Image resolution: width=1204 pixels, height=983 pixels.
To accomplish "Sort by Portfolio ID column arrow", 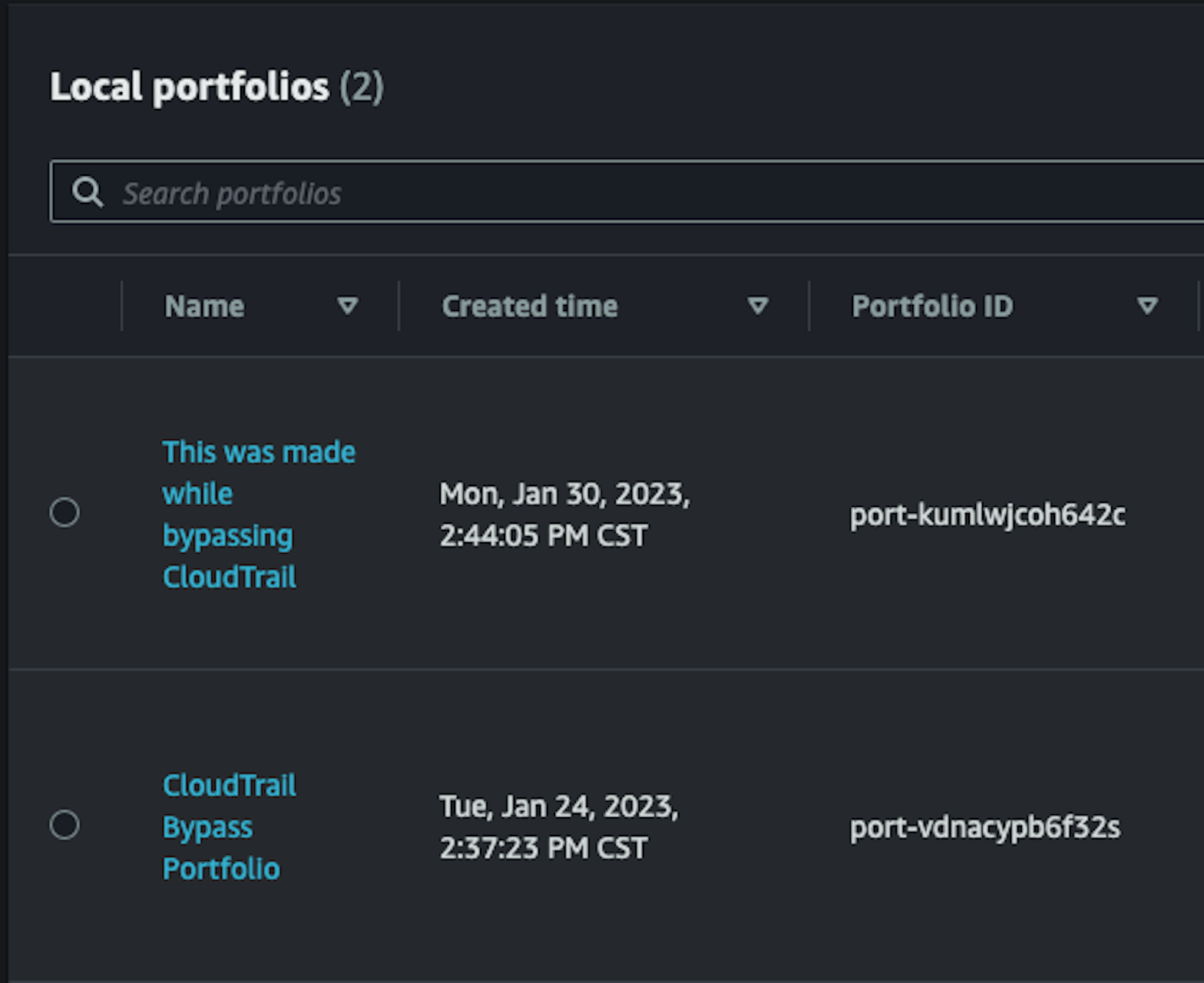I will 1147,306.
